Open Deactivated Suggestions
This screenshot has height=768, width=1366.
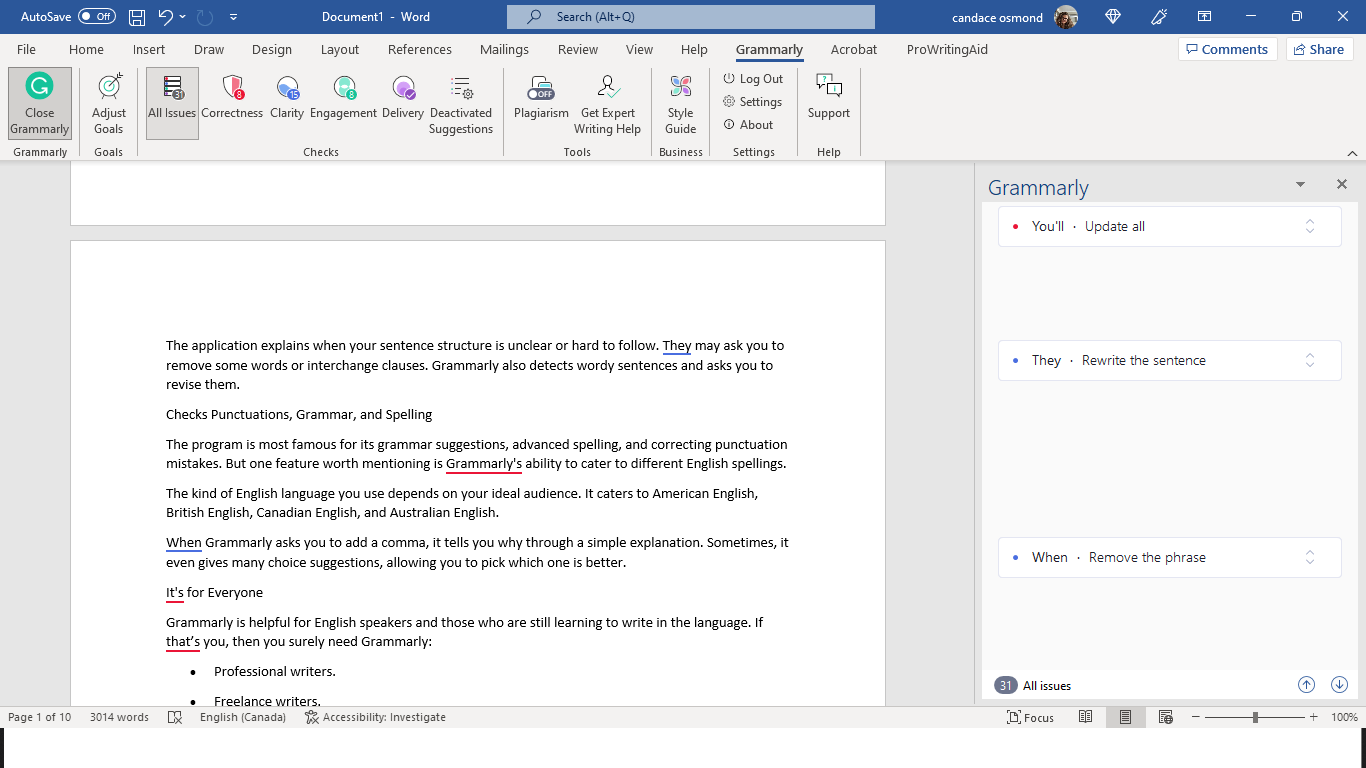click(x=461, y=102)
